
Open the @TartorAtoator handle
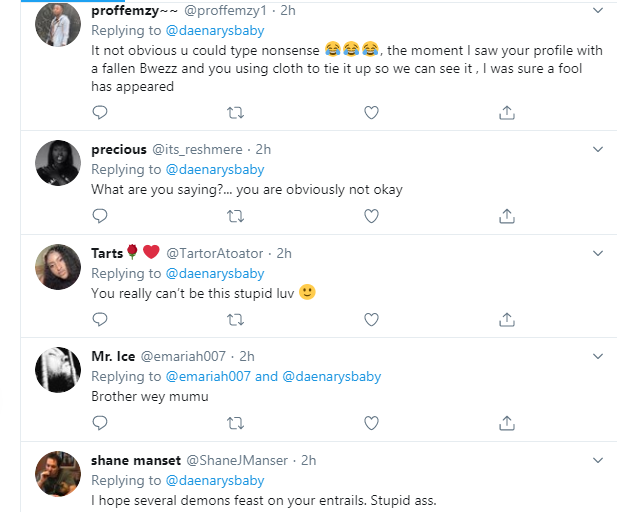(217, 253)
